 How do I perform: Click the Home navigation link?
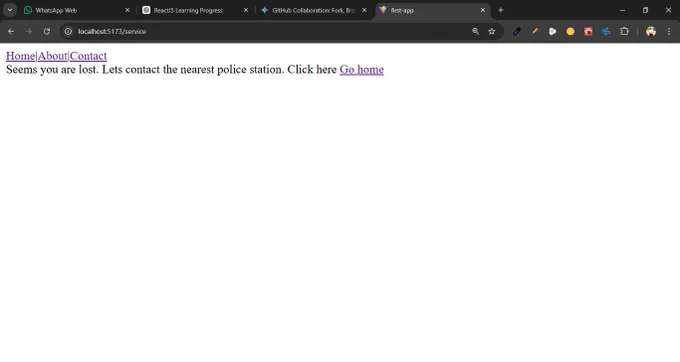pos(20,56)
